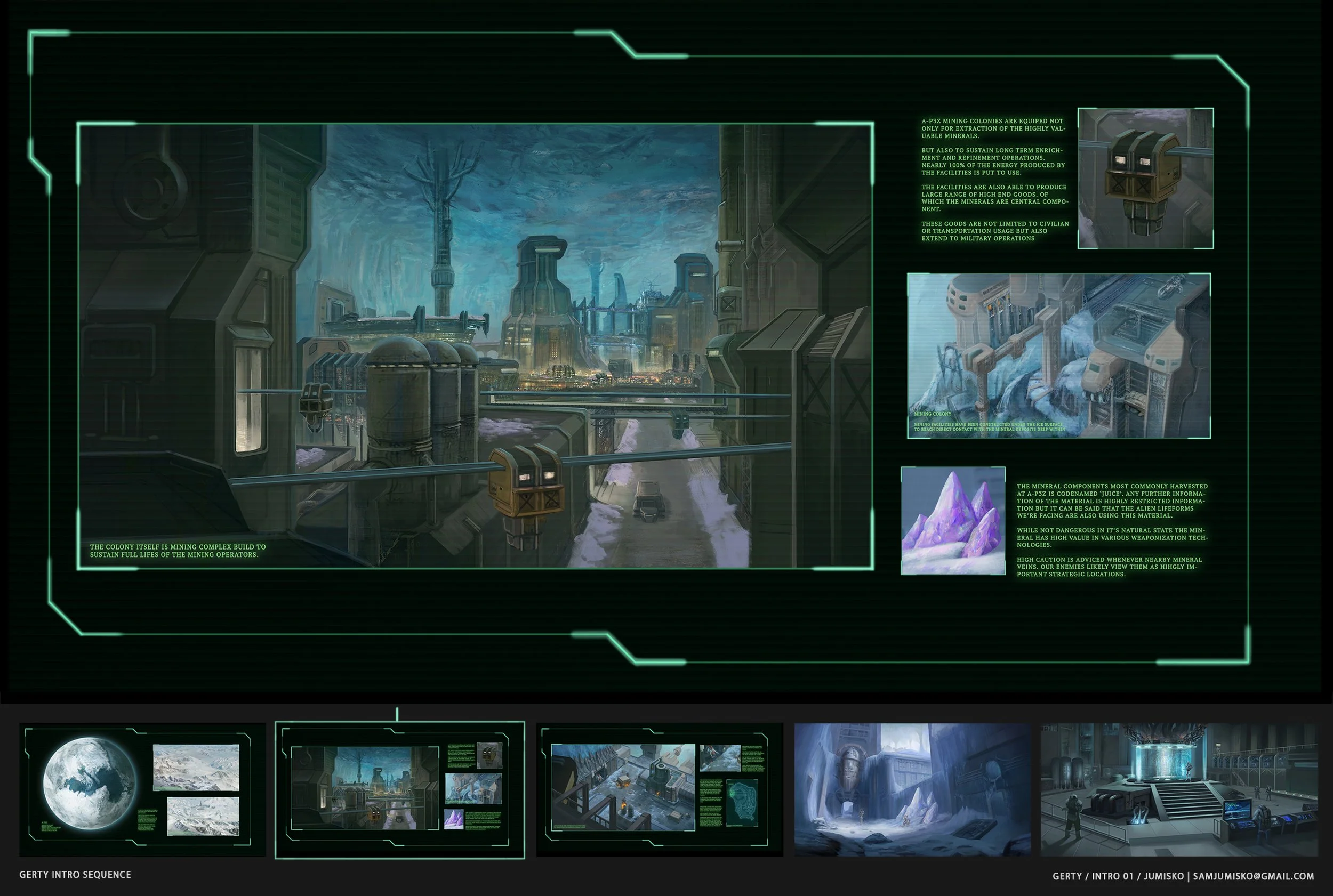Click the planet globe in first thumbnail
The image size is (1333, 896).
click(90, 783)
